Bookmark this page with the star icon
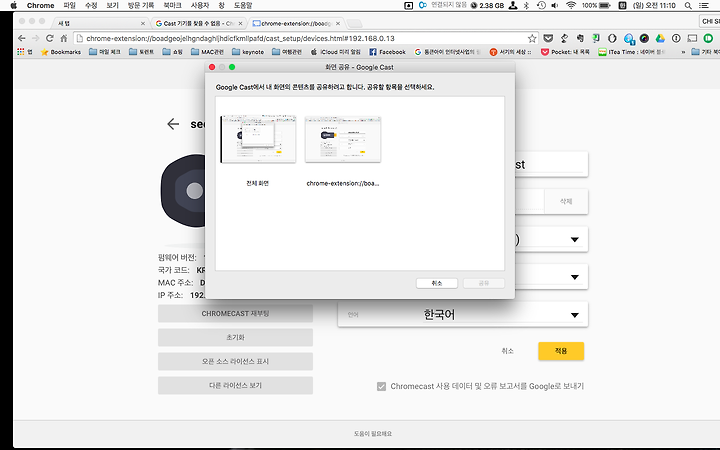This screenshot has height=450, width=720. point(532,38)
